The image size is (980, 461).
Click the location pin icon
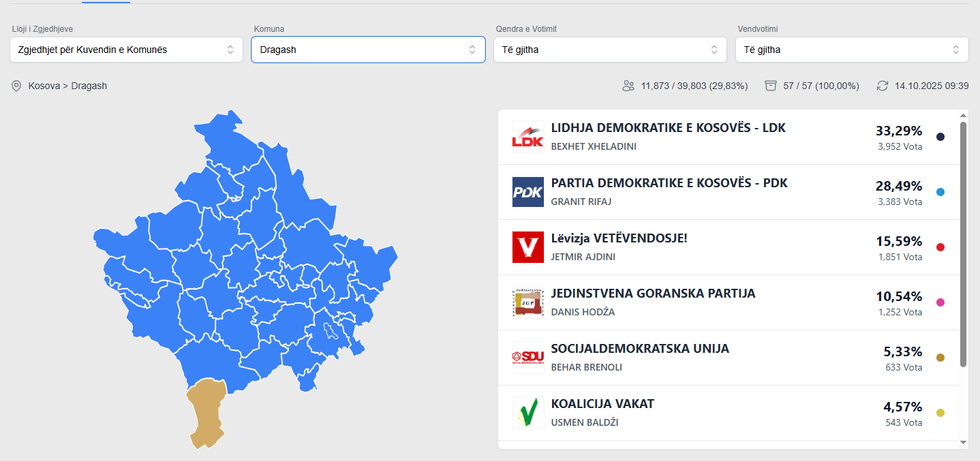pos(16,86)
